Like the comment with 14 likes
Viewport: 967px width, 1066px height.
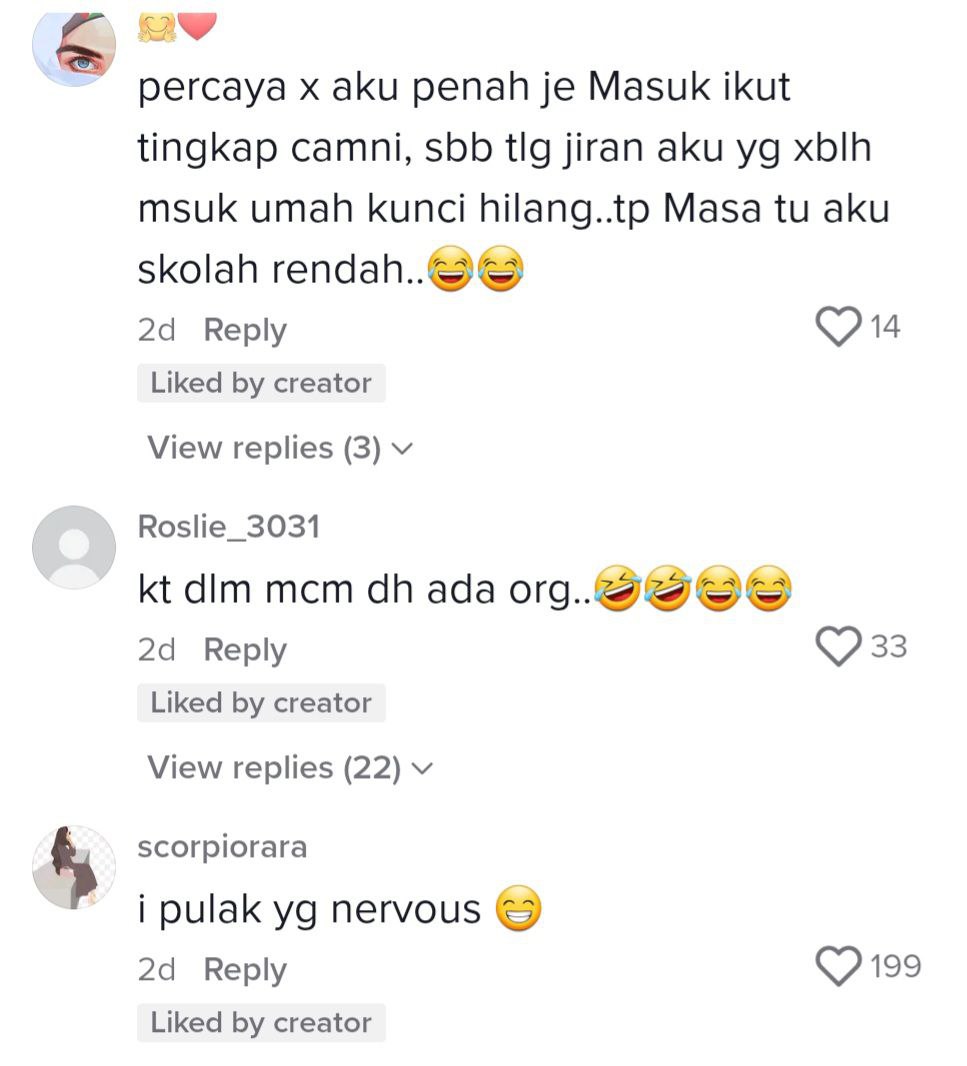pyautogui.click(x=838, y=327)
